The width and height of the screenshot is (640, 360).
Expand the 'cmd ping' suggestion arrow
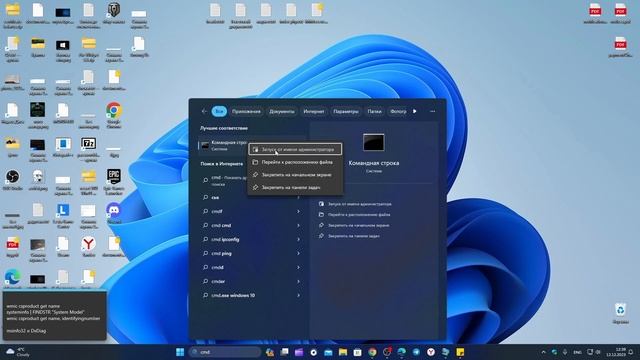(x=298, y=253)
